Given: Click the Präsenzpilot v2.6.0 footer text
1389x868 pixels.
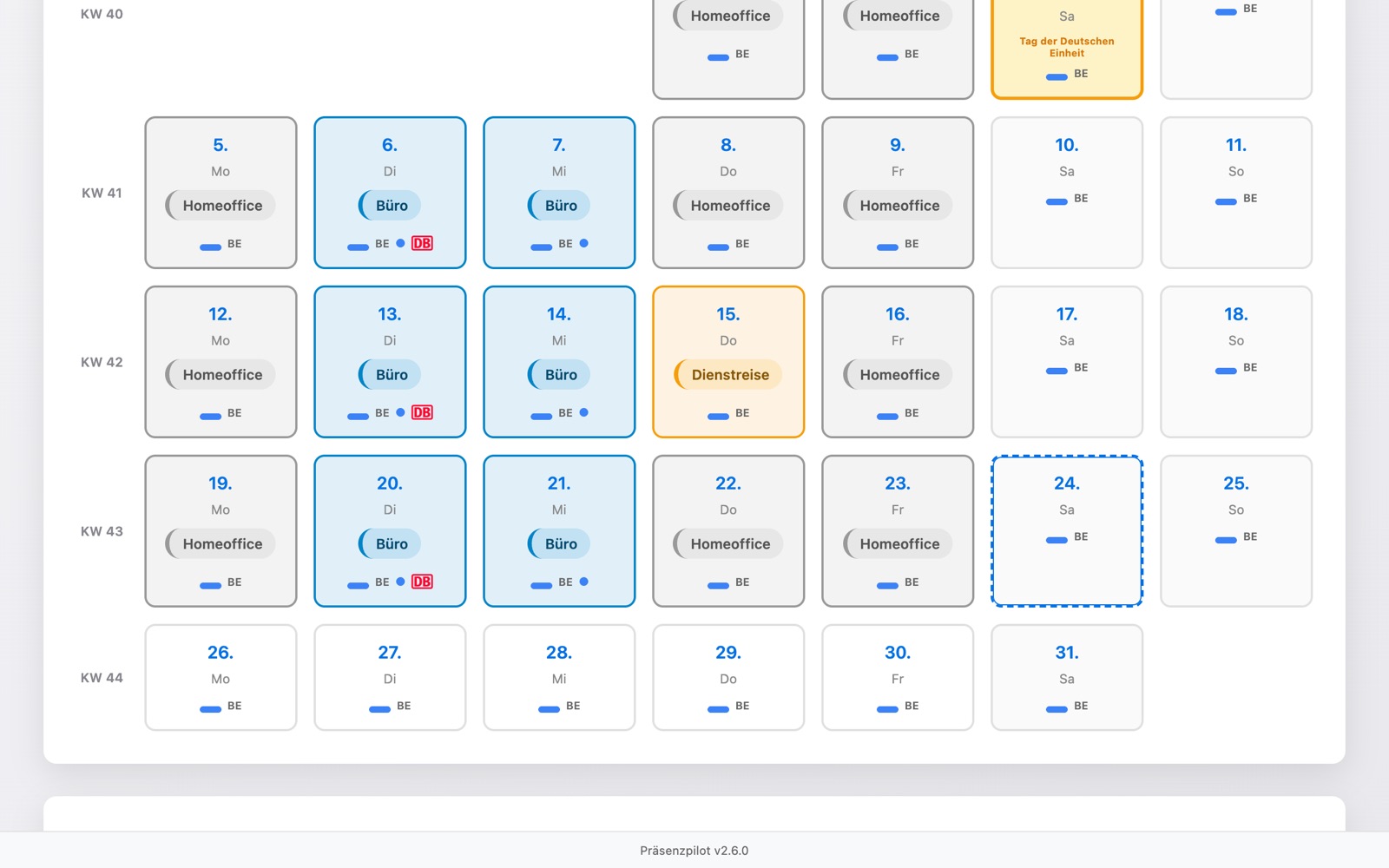Looking at the screenshot, I should pyautogui.click(x=694, y=851).
